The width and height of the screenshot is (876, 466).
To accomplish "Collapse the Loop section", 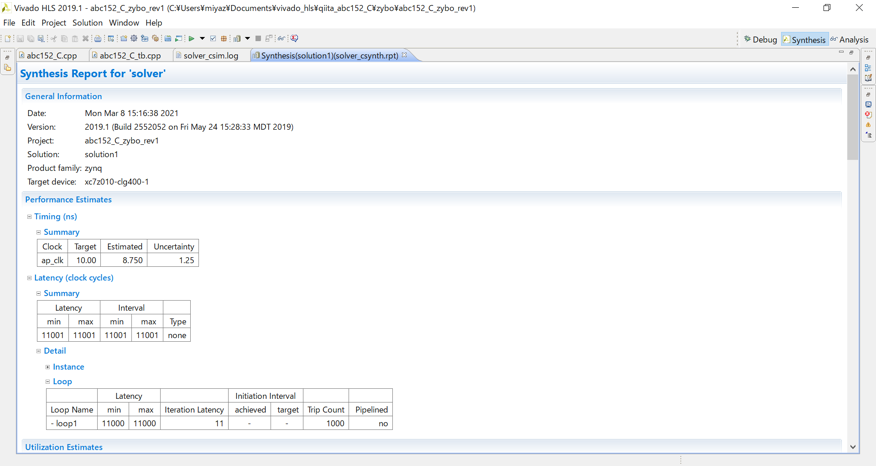I will (47, 382).
